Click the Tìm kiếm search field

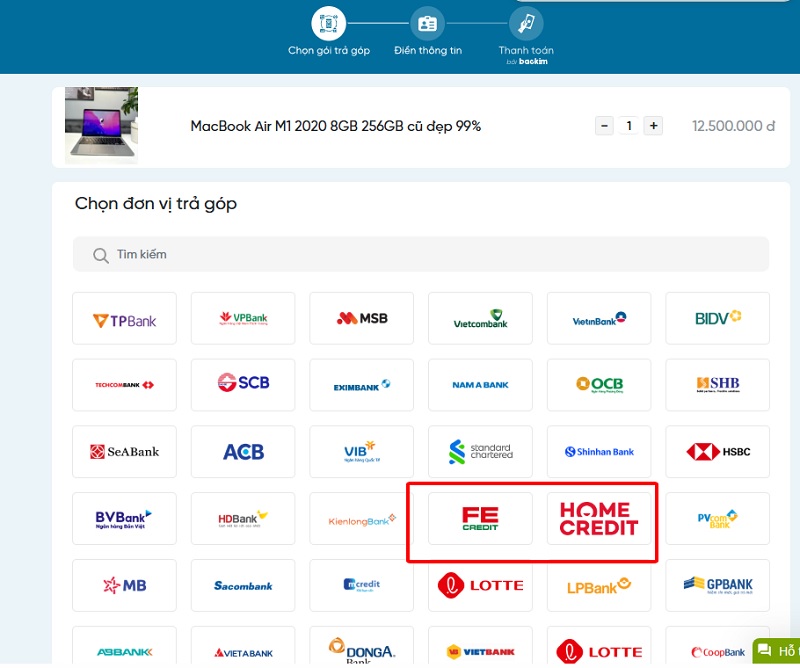tap(421, 255)
